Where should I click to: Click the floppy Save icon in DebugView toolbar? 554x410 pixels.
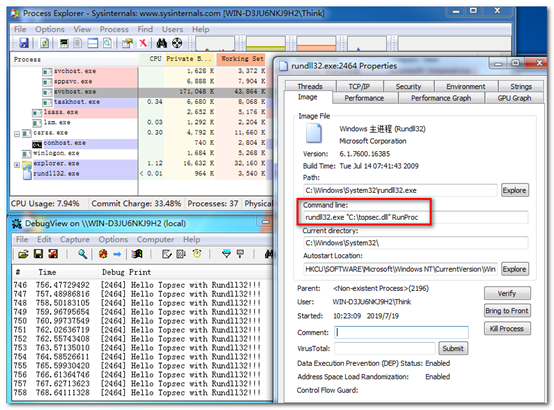tap(39, 254)
